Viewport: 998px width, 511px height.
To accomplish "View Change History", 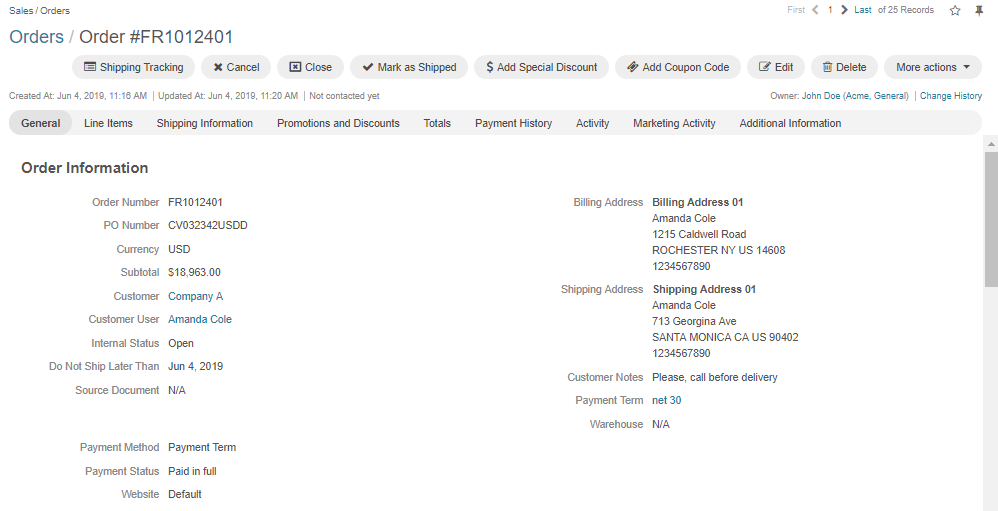I will pyautogui.click(x=951, y=96).
